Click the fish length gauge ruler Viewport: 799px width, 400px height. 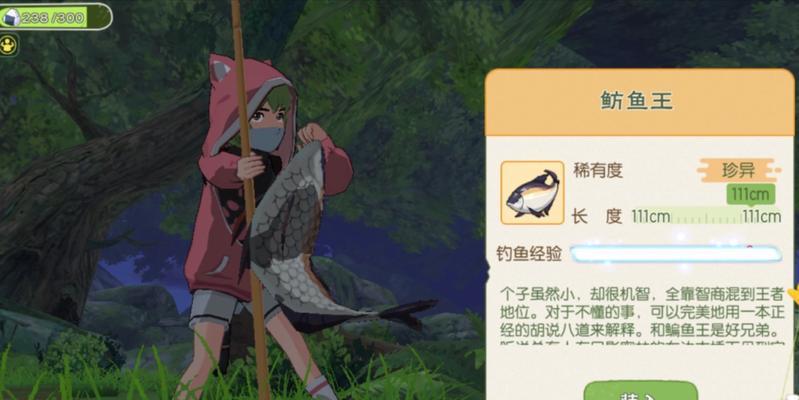click(x=706, y=217)
